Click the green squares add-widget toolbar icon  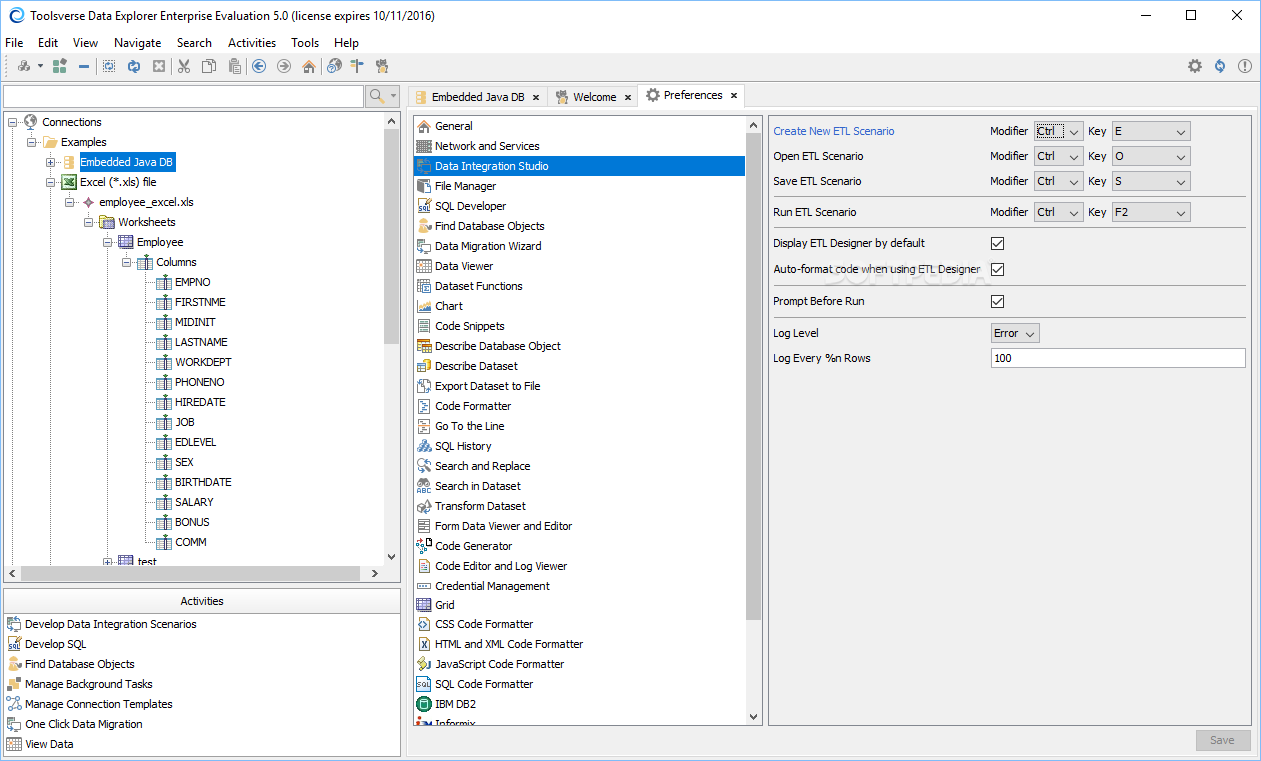(x=60, y=66)
